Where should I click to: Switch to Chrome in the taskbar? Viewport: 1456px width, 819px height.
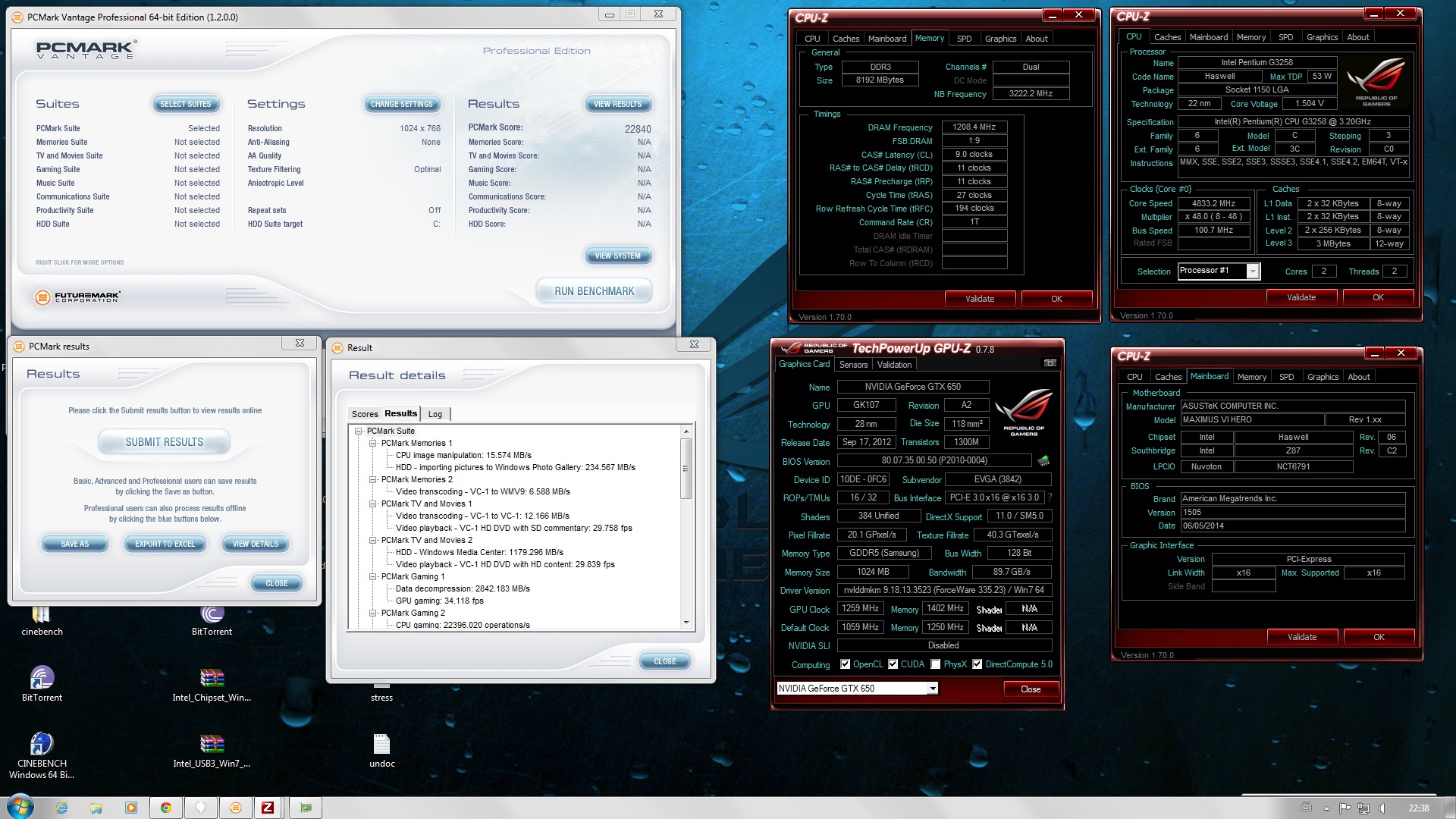(166, 808)
